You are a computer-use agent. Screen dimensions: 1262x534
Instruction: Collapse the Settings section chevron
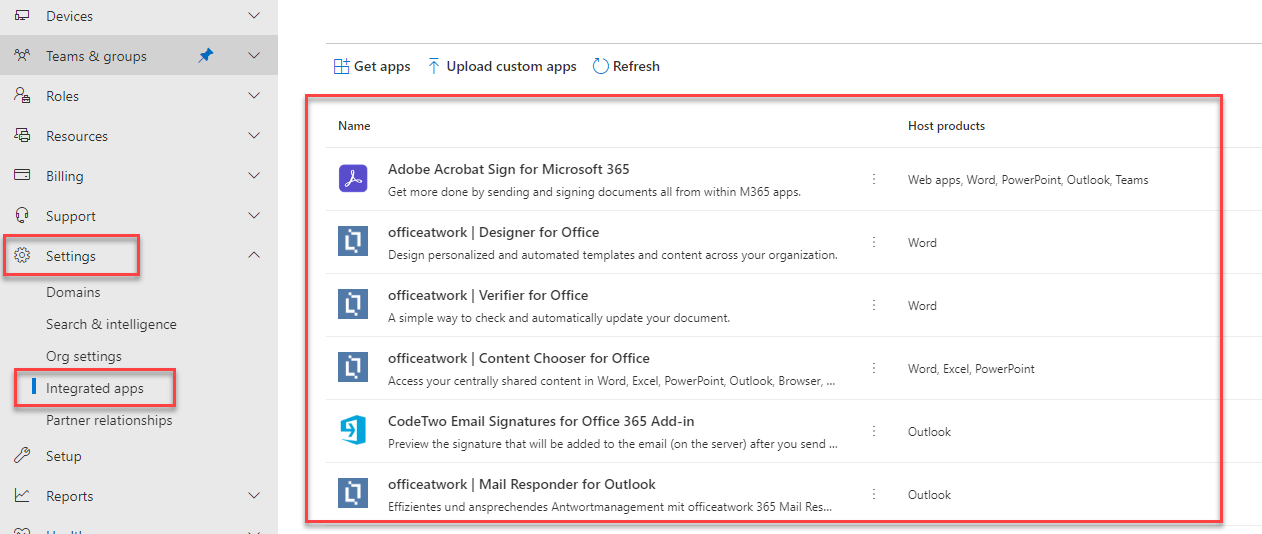coord(254,256)
